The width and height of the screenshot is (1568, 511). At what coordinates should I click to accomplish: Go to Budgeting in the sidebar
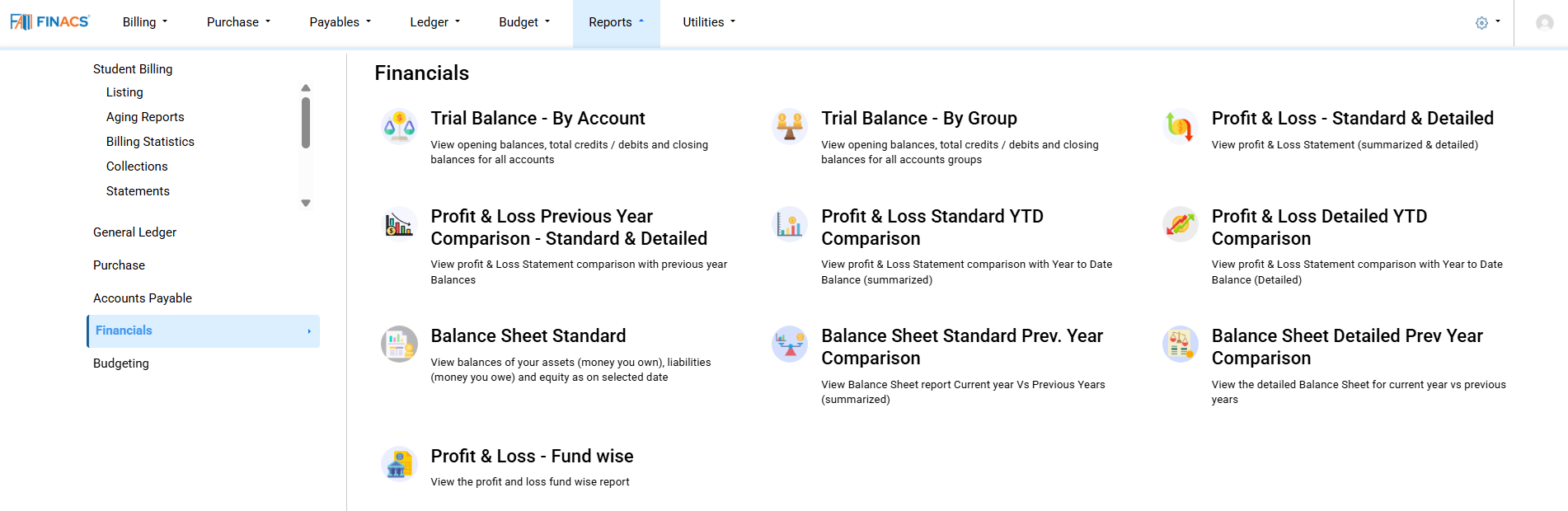(x=121, y=363)
